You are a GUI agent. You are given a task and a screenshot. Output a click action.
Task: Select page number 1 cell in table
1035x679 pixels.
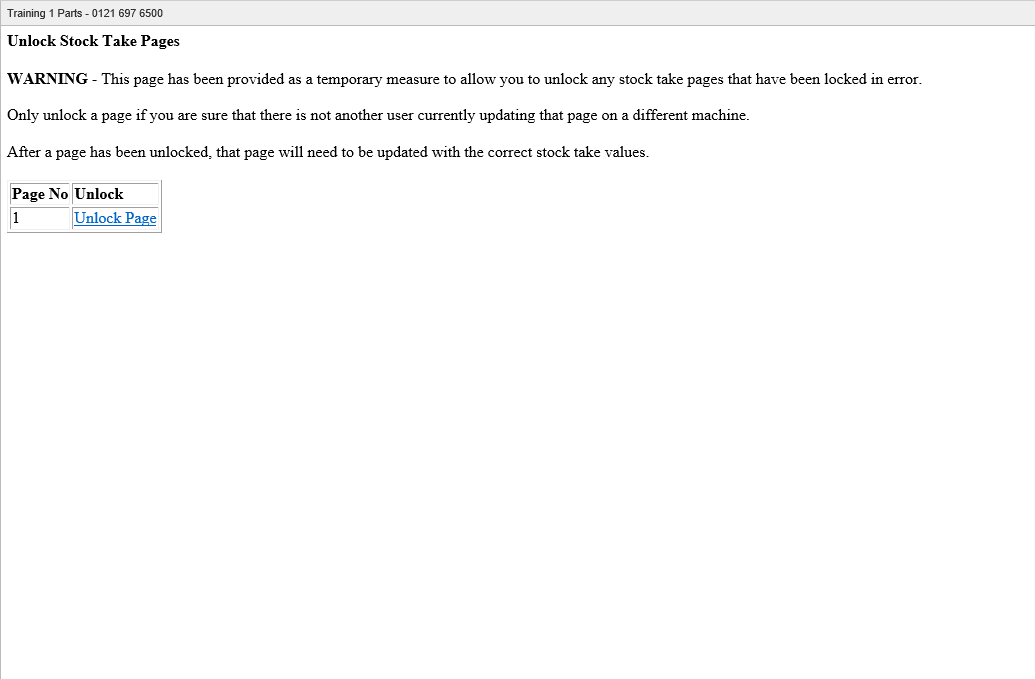click(x=40, y=218)
